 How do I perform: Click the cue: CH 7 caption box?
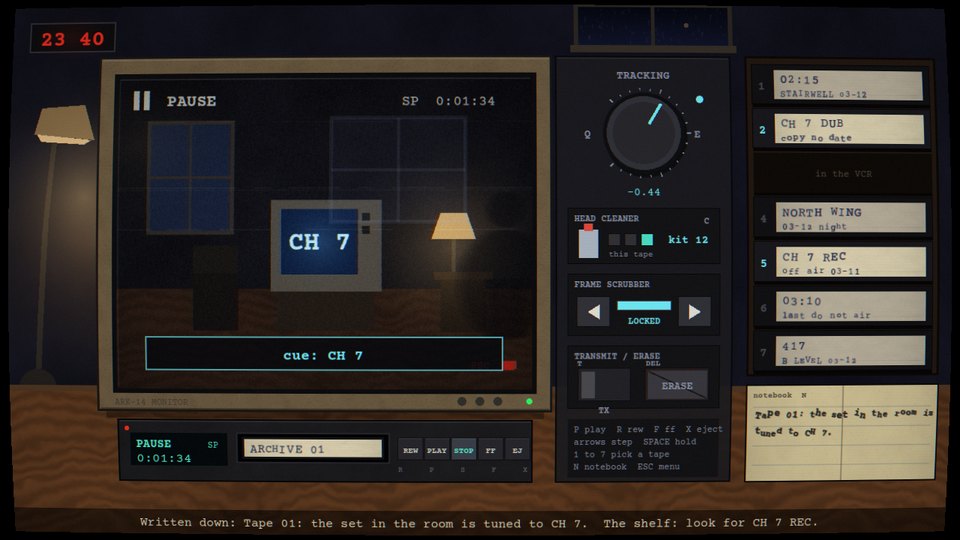[x=324, y=354]
